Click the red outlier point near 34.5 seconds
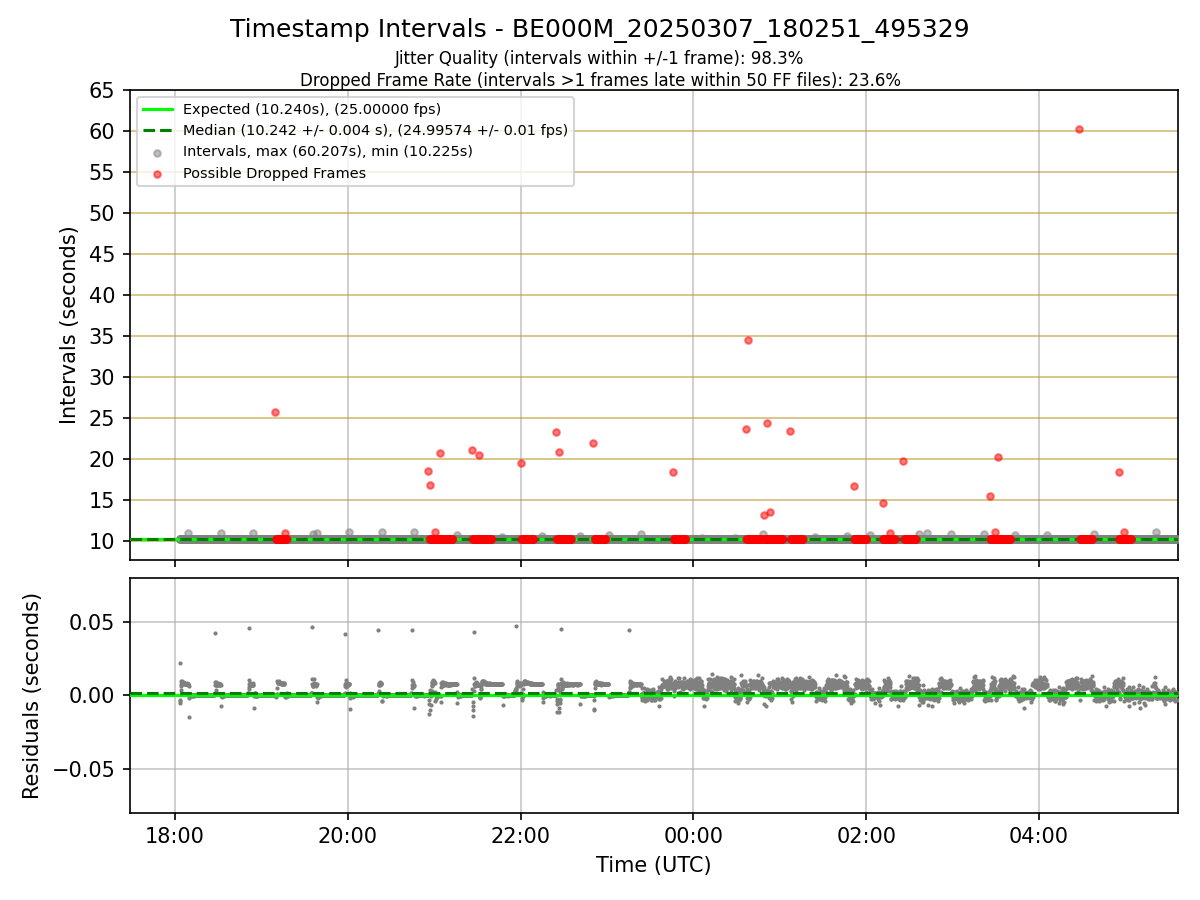1200x900 pixels. (748, 340)
